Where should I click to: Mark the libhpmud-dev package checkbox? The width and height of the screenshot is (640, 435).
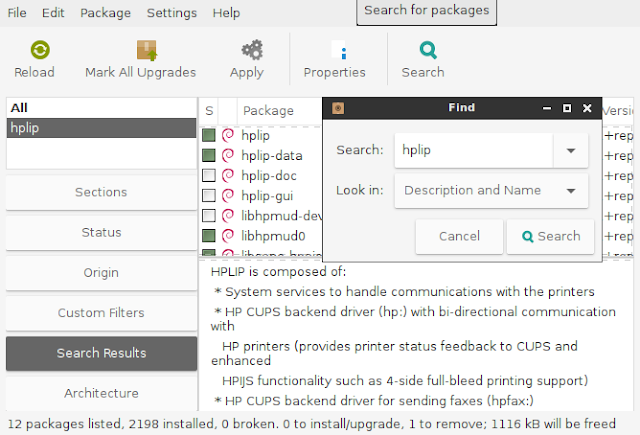coord(209,215)
